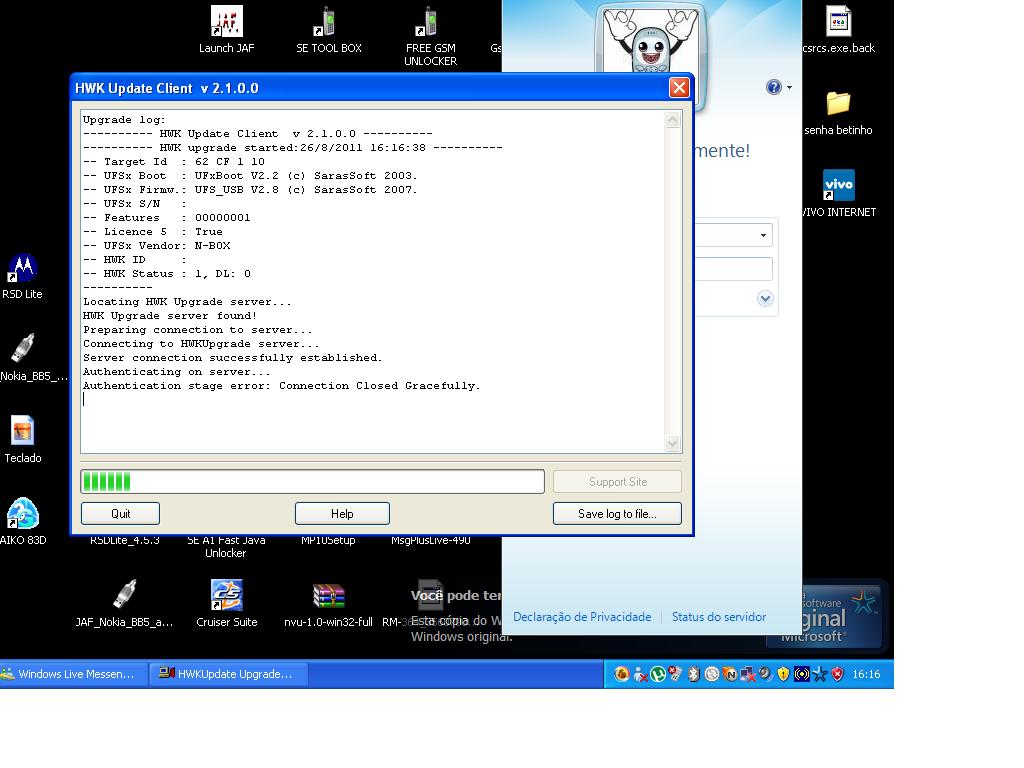
Task: Expand the Messenger options chevron button
Action: point(765,298)
